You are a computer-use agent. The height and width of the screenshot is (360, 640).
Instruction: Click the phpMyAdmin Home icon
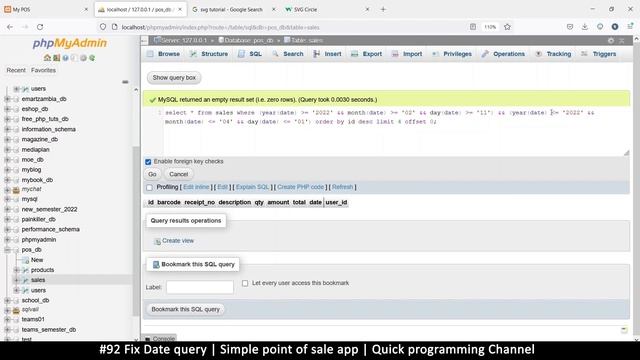[x=47, y=58]
